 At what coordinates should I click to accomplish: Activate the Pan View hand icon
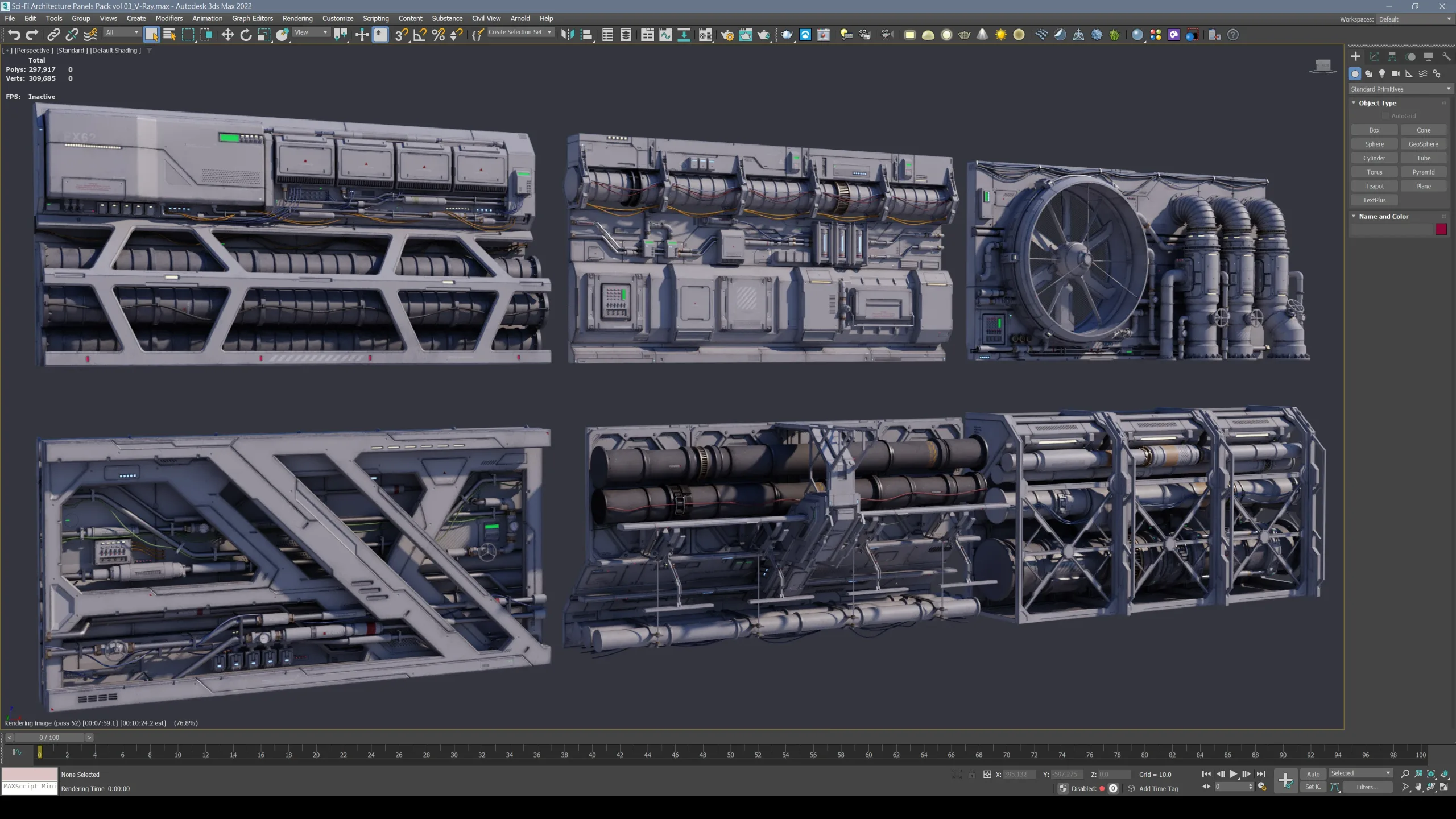1418,788
